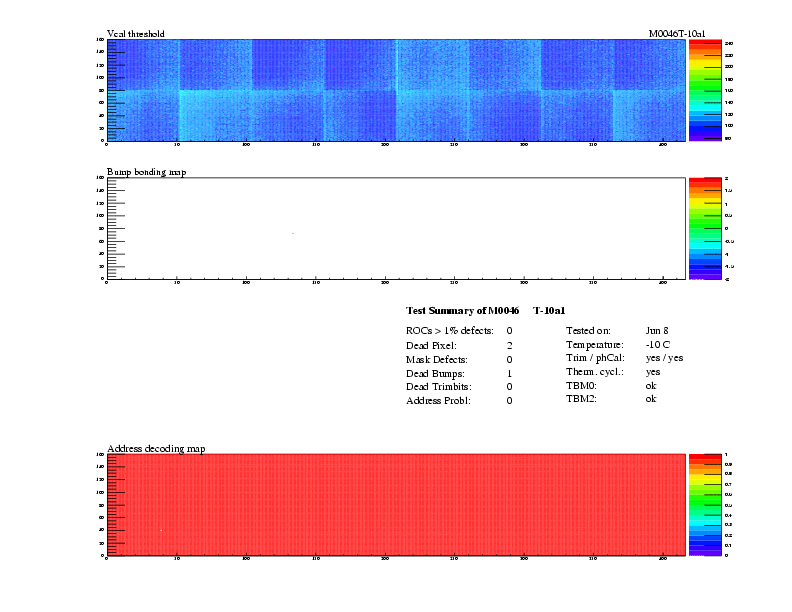This screenshot has width=792, height=612.
Task: Click the Address decoding map title
Action: 156,448
